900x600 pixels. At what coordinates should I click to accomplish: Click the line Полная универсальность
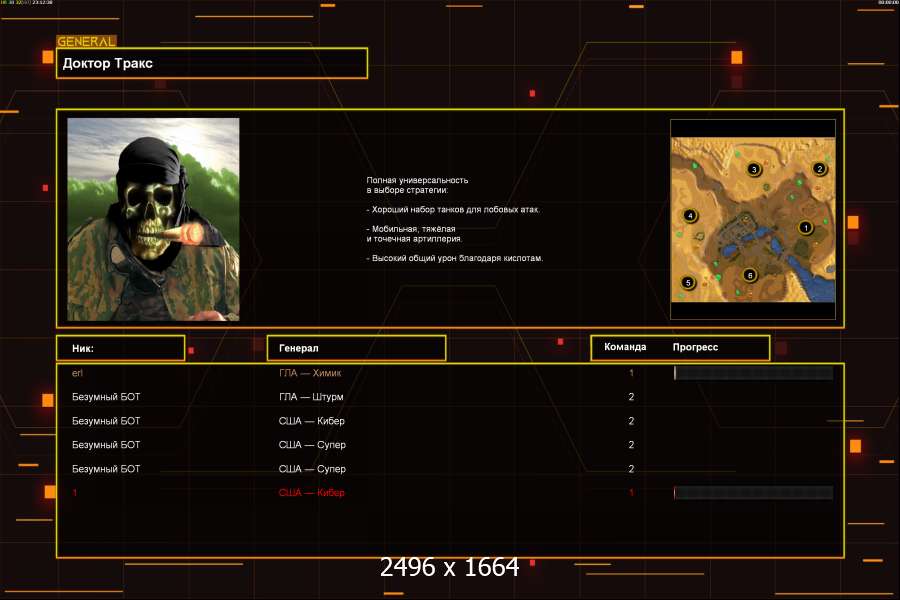[x=417, y=180]
